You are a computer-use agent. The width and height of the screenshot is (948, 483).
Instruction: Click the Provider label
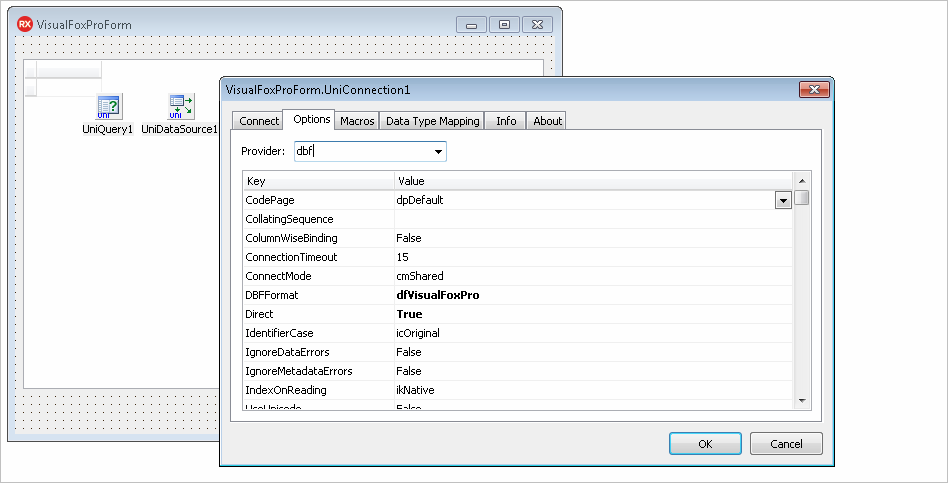[263, 152]
